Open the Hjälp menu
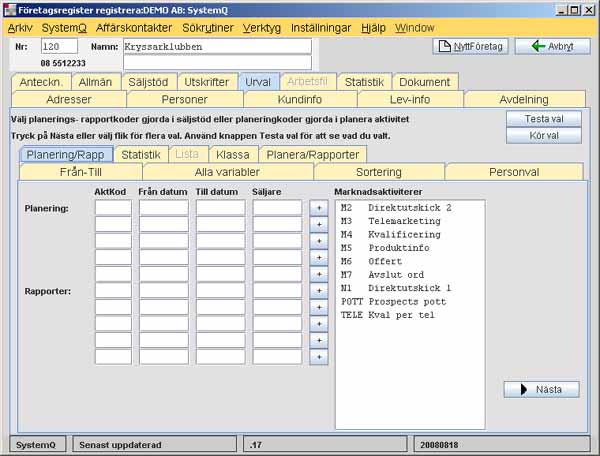The image size is (600, 456). (373, 28)
